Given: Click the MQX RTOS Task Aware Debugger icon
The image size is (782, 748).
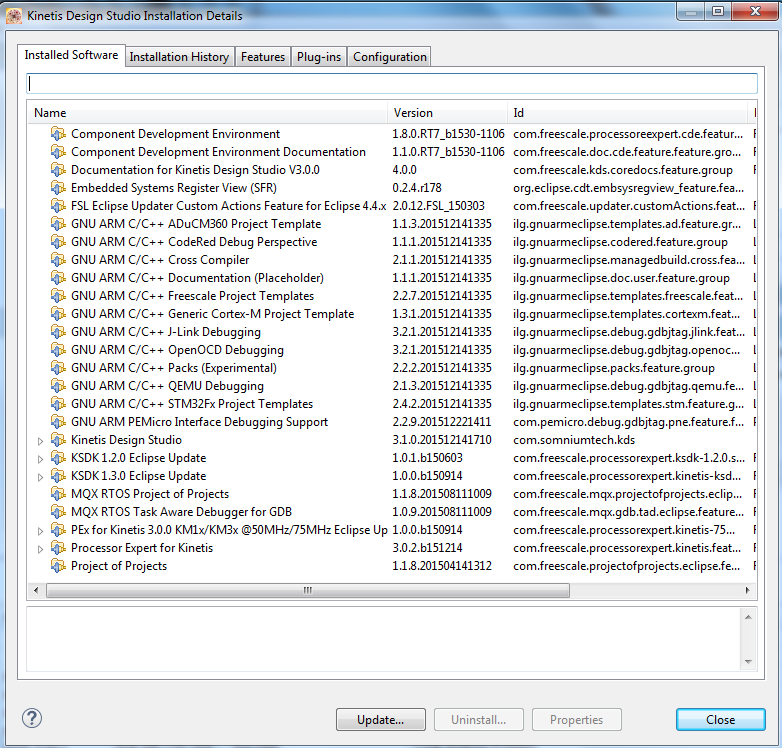Looking at the screenshot, I should point(58,512).
